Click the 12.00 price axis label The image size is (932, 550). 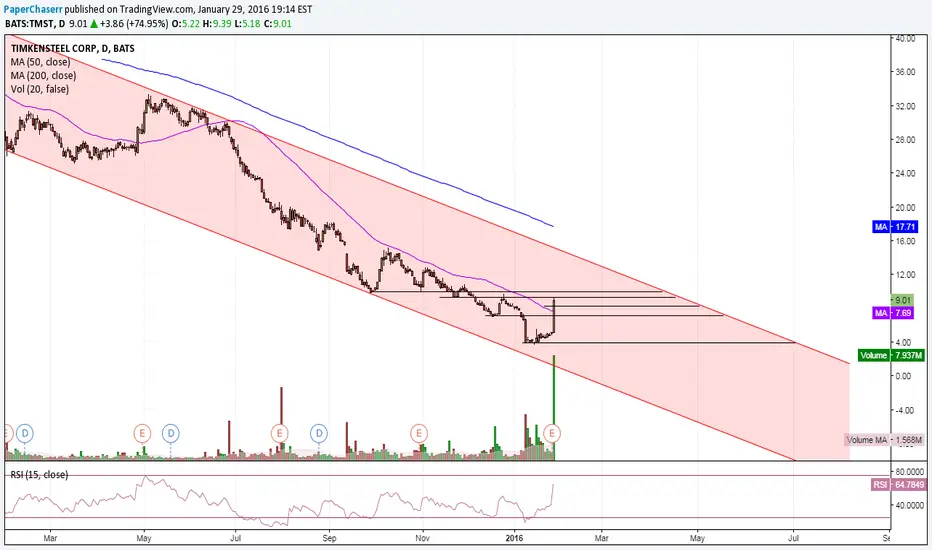click(905, 275)
